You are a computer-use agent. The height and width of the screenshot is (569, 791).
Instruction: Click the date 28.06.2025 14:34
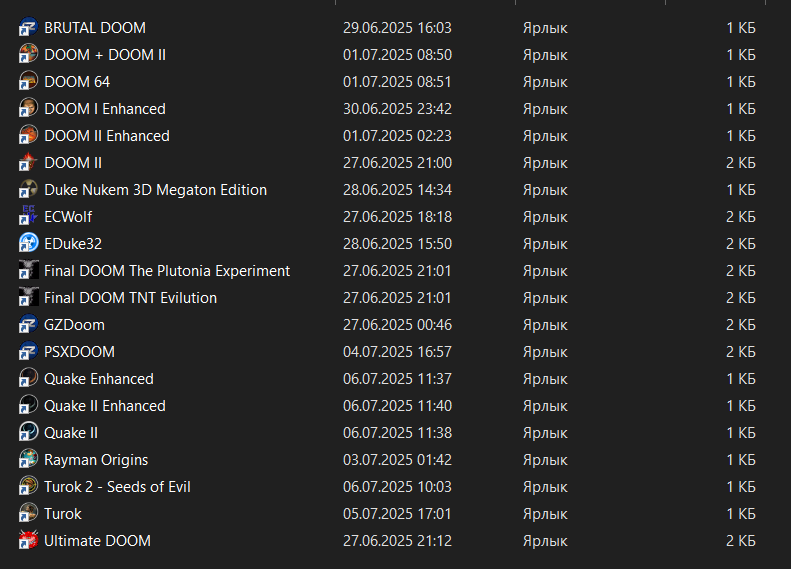398,190
